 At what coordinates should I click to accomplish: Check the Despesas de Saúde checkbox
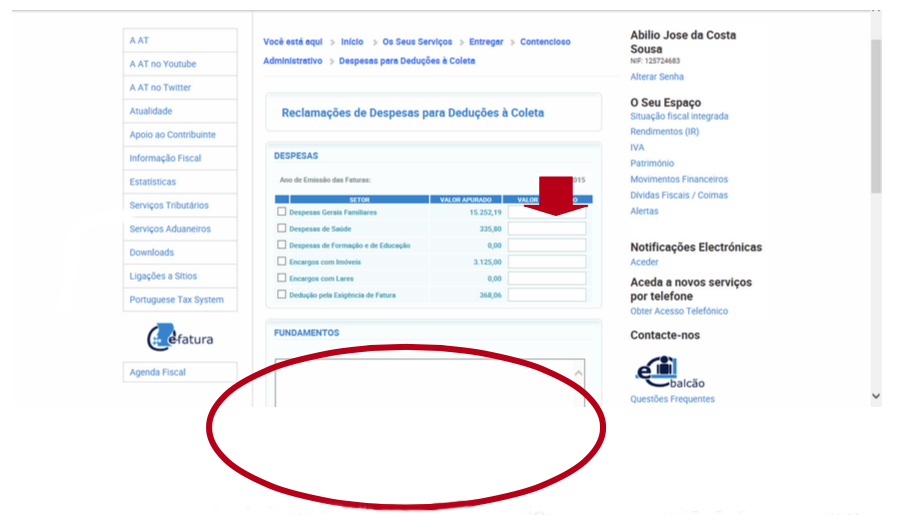281,228
